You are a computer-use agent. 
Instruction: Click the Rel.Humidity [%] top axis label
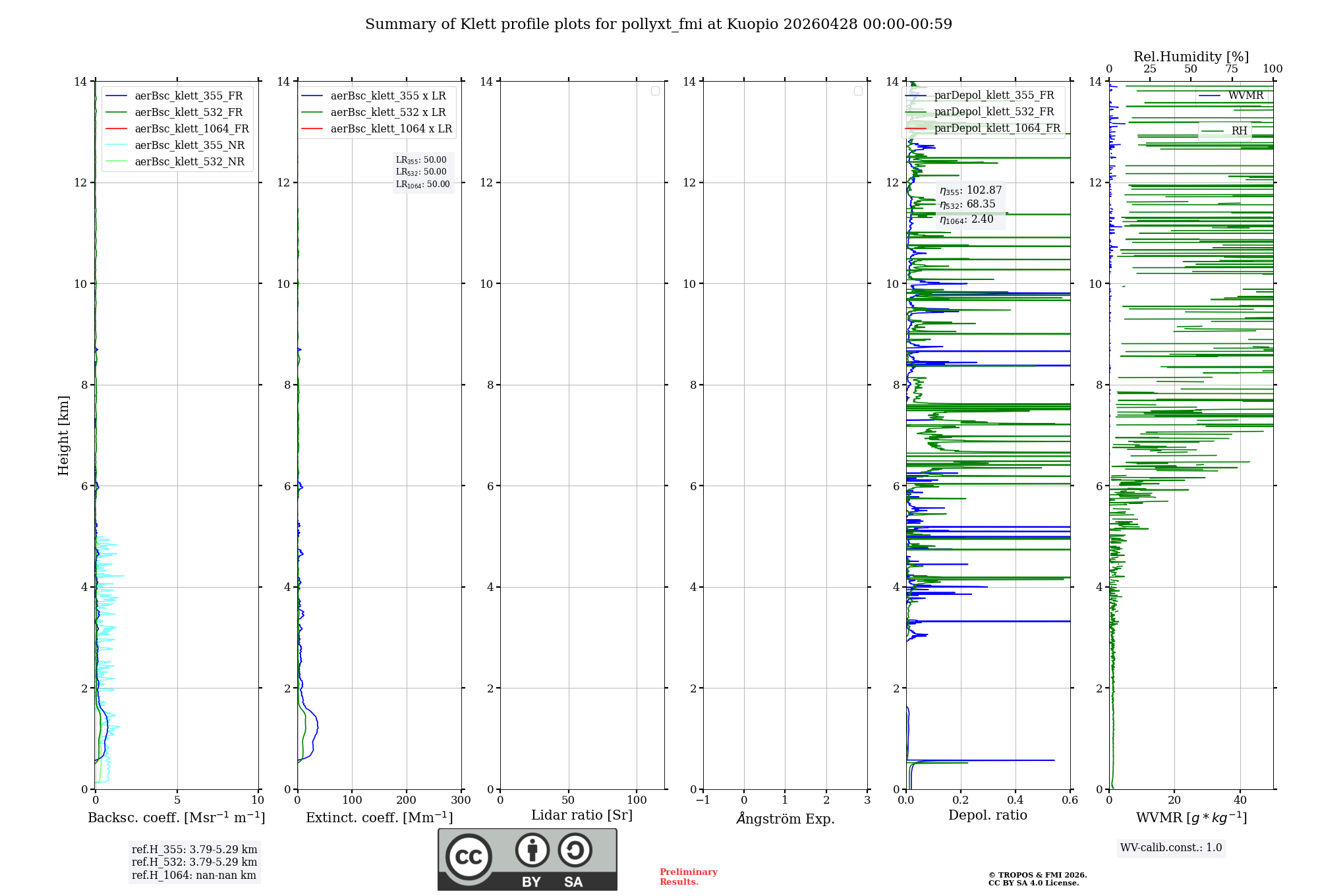[1191, 57]
